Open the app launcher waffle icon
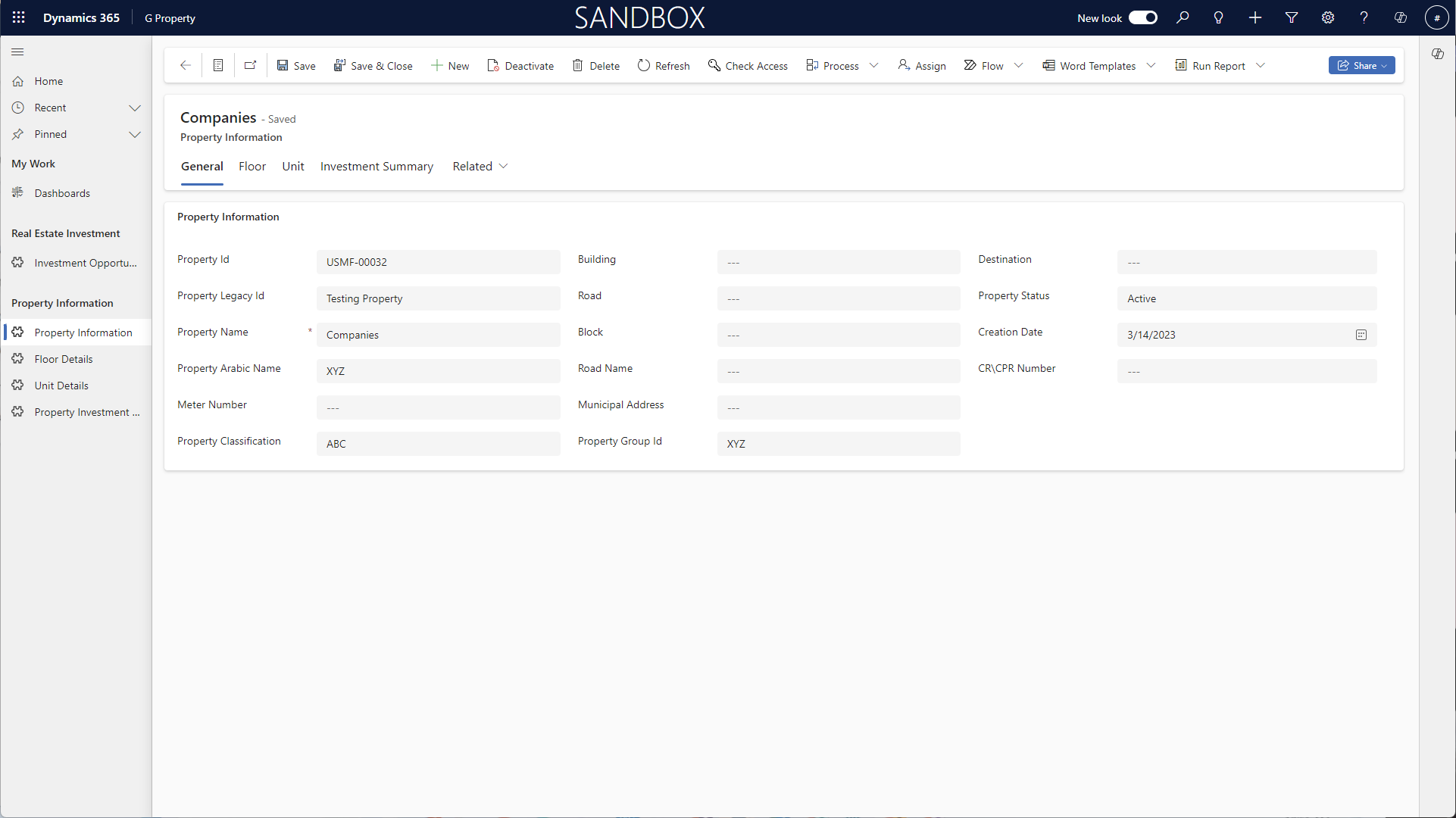Viewport: 1456px width, 818px height. coord(19,17)
